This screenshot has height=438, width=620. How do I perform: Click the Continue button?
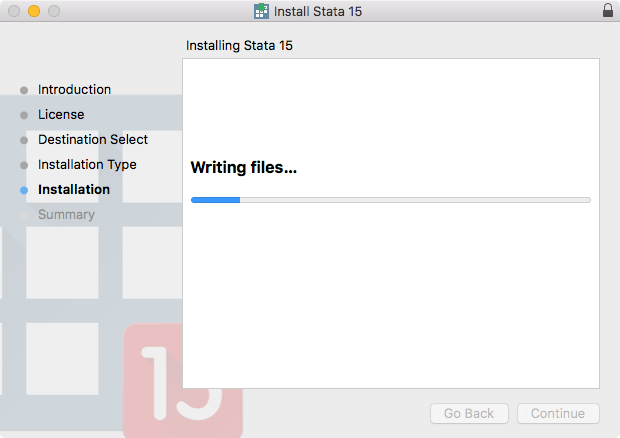pyautogui.click(x=558, y=413)
